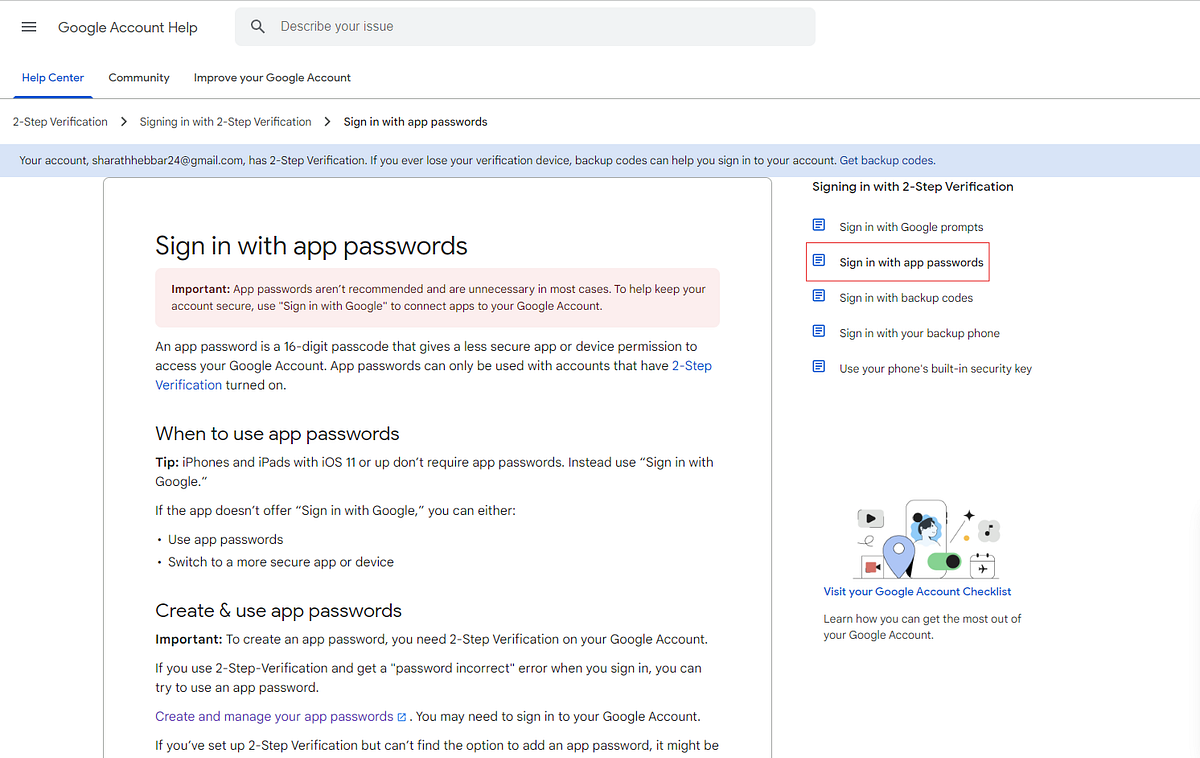Select the Help Center tab

[x=53, y=77]
